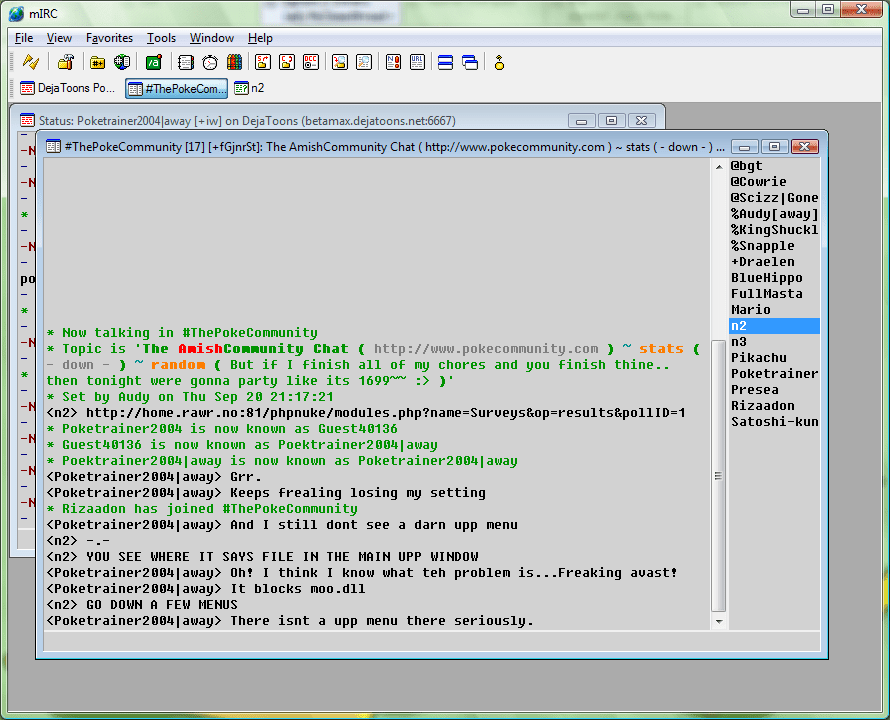
Task: Select Presea in the nick list
Action: [x=774, y=390]
